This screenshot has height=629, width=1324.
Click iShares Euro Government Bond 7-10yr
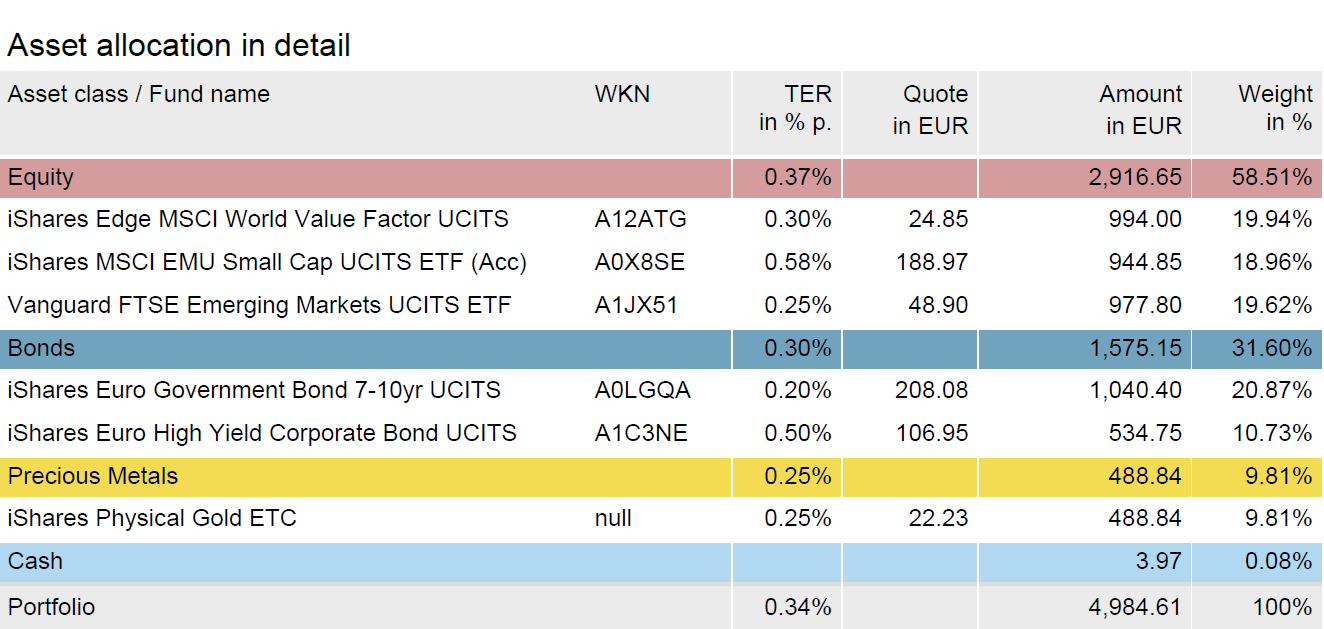coord(254,390)
